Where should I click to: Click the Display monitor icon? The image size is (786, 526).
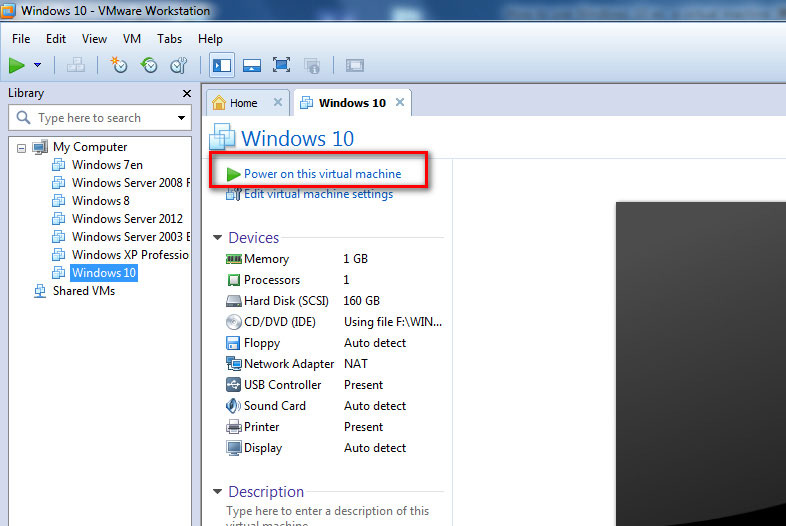click(x=234, y=448)
